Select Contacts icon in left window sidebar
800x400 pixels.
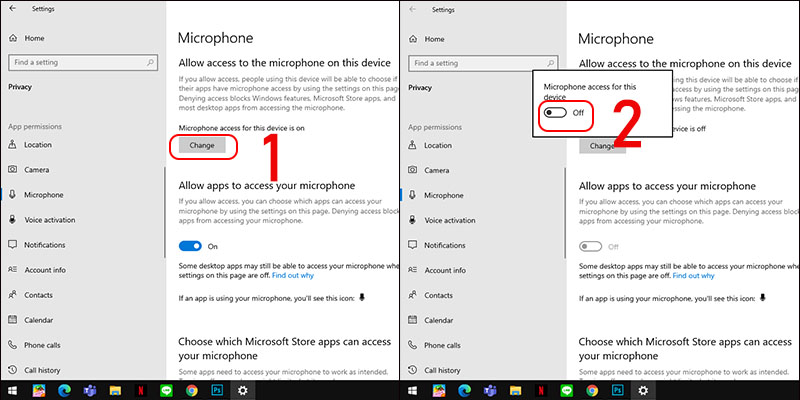pos(13,295)
